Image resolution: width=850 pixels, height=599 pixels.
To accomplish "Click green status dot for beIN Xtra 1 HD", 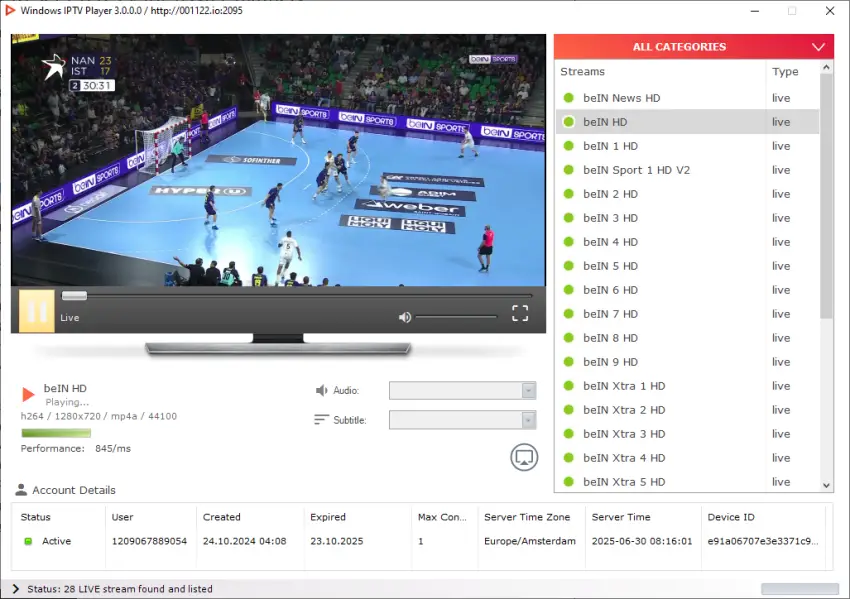I will coord(569,386).
